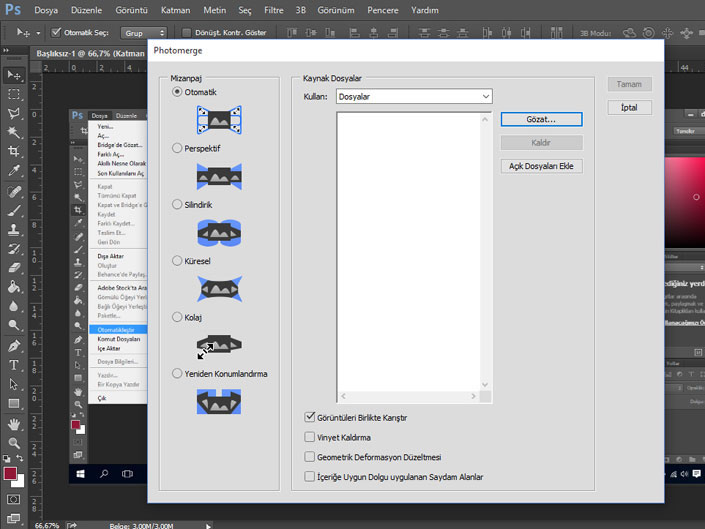Click the İptal button
This screenshot has height=529, width=705.
coord(629,107)
